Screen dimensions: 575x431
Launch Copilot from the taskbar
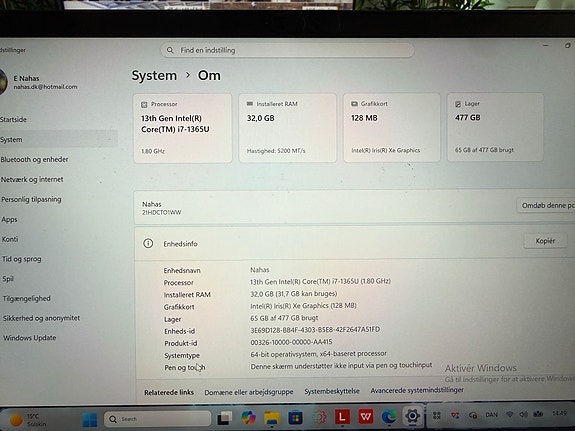[248, 418]
